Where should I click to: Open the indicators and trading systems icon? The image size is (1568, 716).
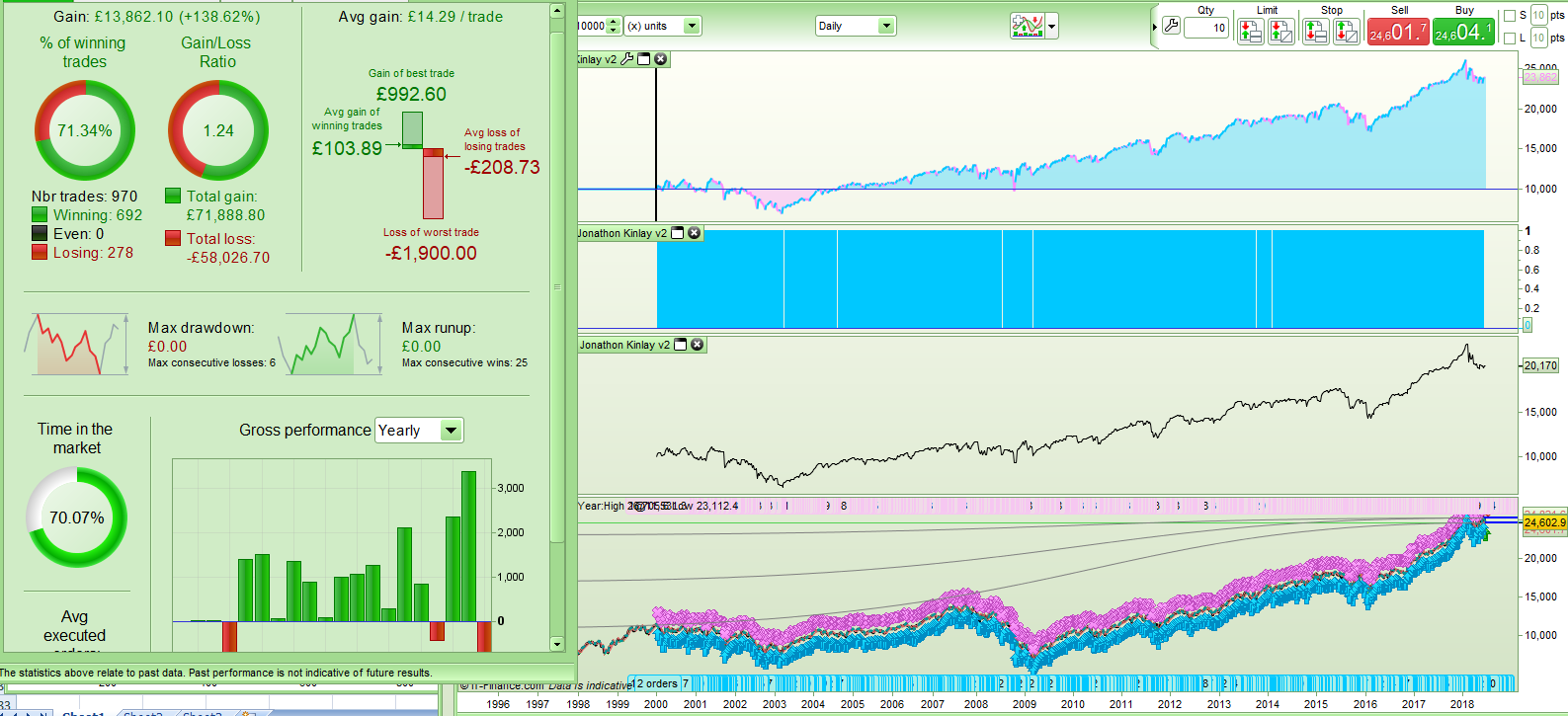(x=1028, y=26)
